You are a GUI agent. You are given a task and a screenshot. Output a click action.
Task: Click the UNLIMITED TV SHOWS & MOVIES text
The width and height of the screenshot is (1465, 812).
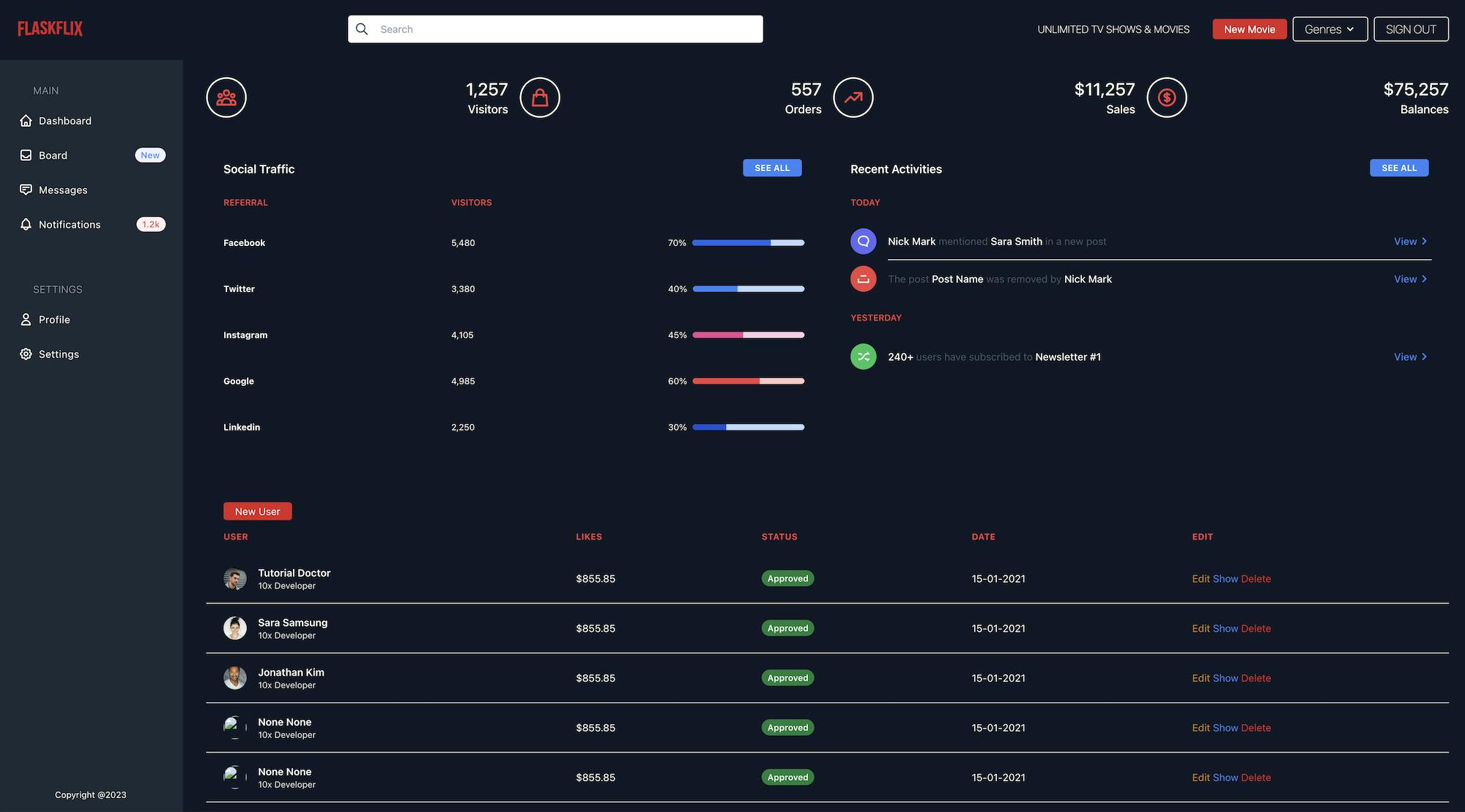1113,29
